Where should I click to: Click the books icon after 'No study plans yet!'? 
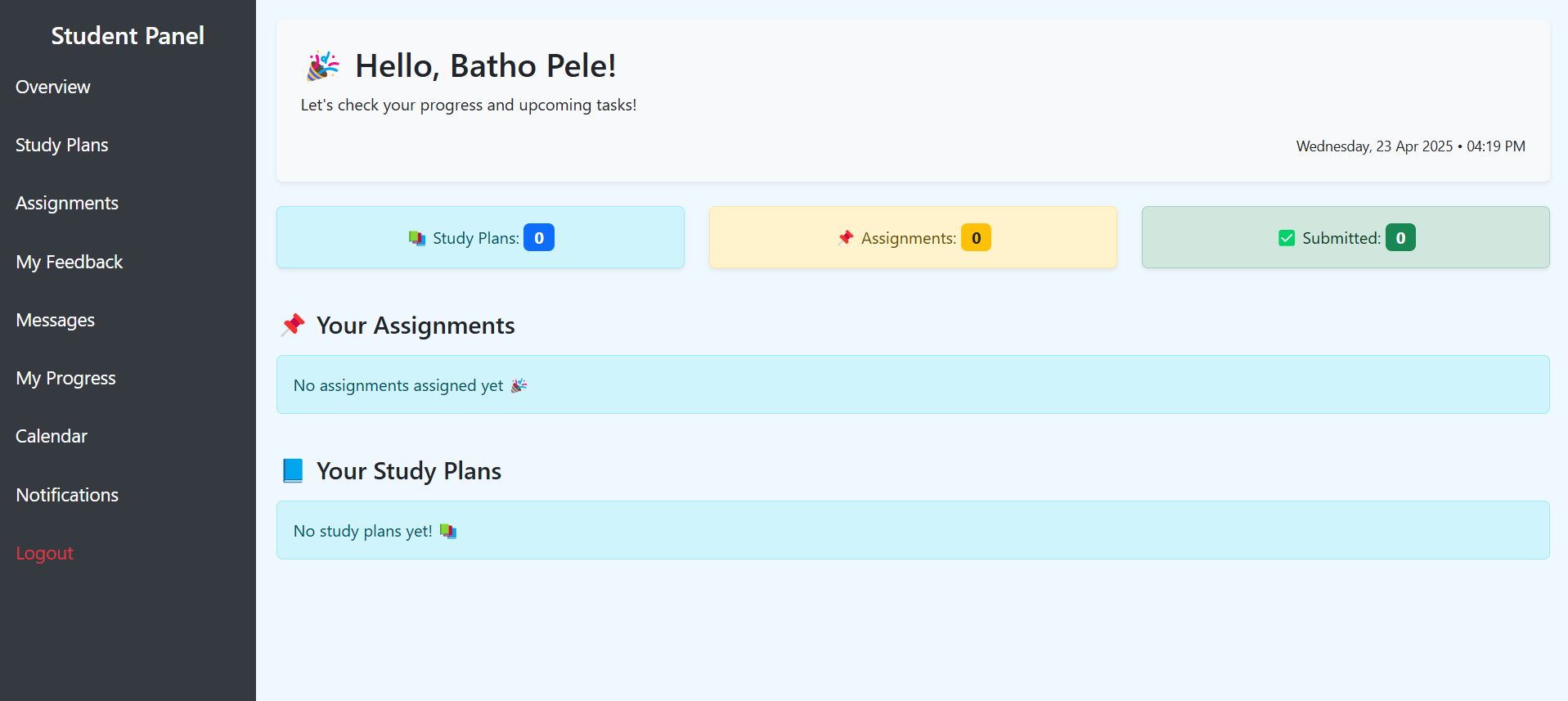448,531
